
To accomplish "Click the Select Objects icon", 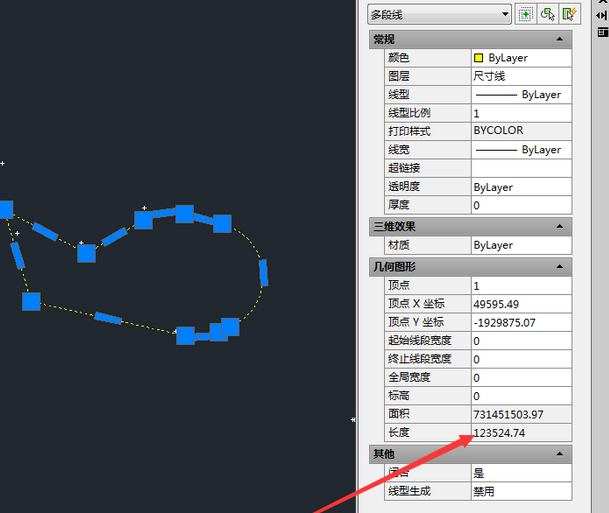I will click(548, 14).
